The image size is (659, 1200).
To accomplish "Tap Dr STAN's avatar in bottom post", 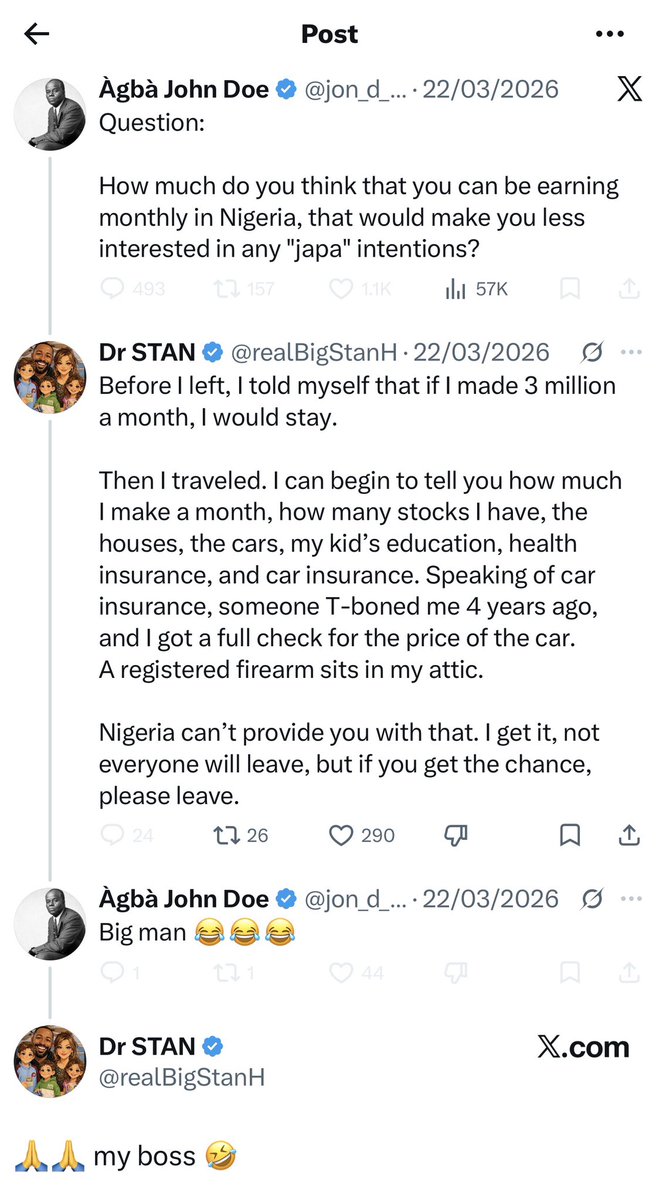I will 49,1060.
